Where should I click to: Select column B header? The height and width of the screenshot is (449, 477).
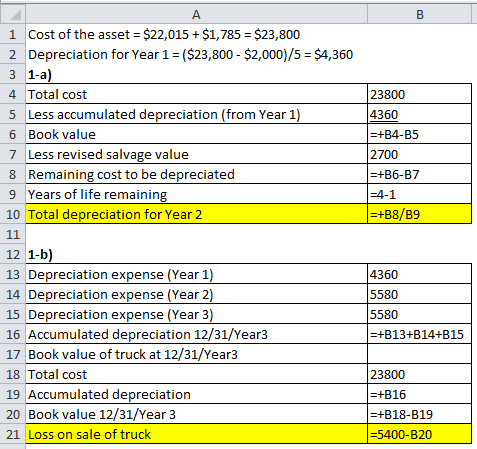[420, 14]
